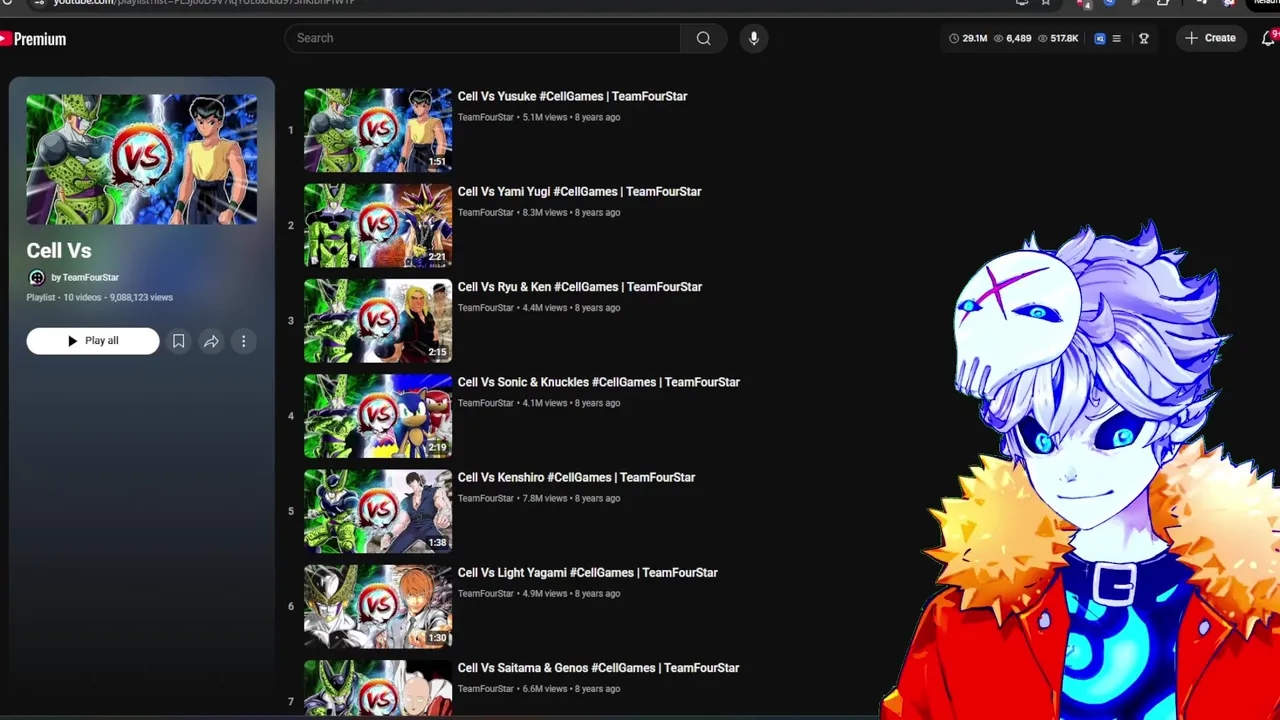Click the YouTube Premium logo
Viewport: 1280px width, 720px height.
click(33, 39)
